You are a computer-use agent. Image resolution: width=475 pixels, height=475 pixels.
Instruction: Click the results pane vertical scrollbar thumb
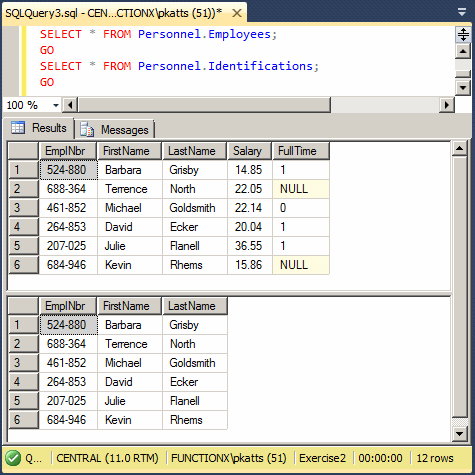click(x=460, y=287)
